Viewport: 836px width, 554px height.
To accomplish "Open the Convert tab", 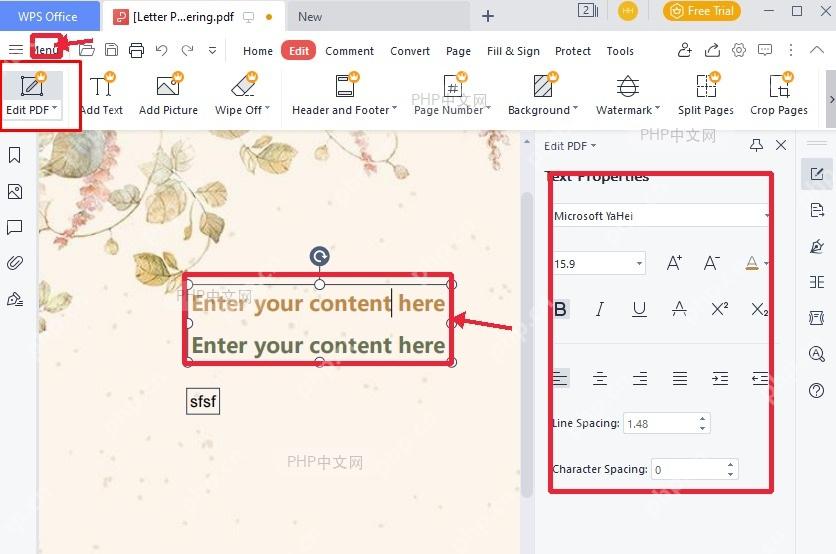I will coord(409,51).
